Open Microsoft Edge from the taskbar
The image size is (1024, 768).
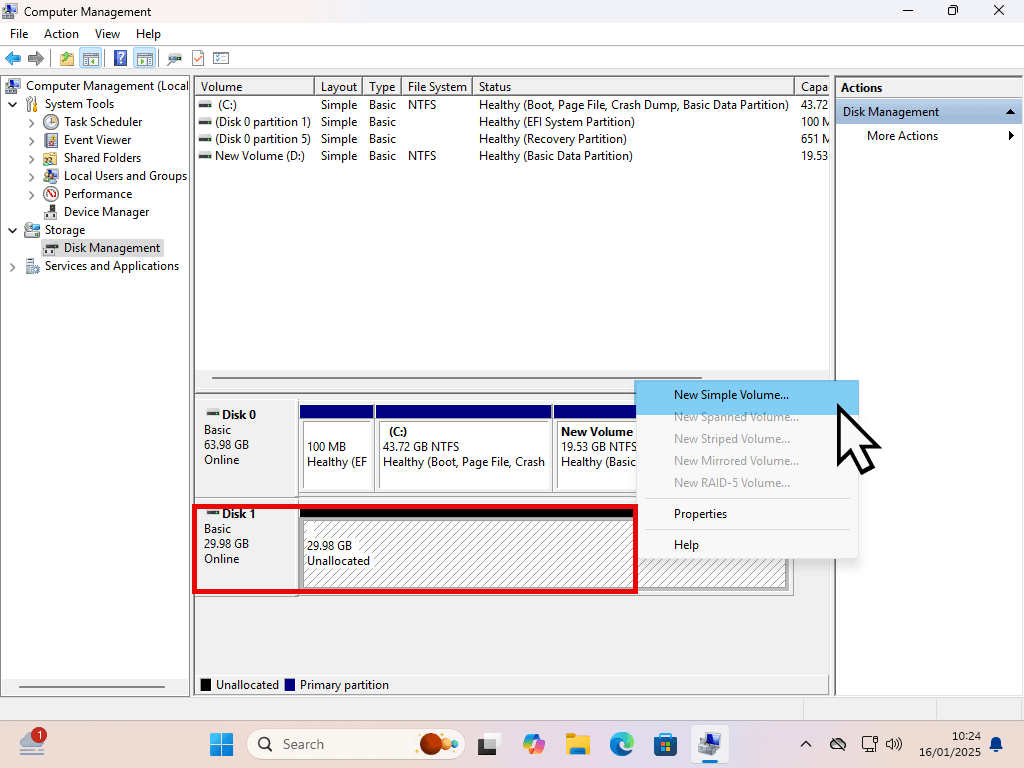(x=622, y=744)
